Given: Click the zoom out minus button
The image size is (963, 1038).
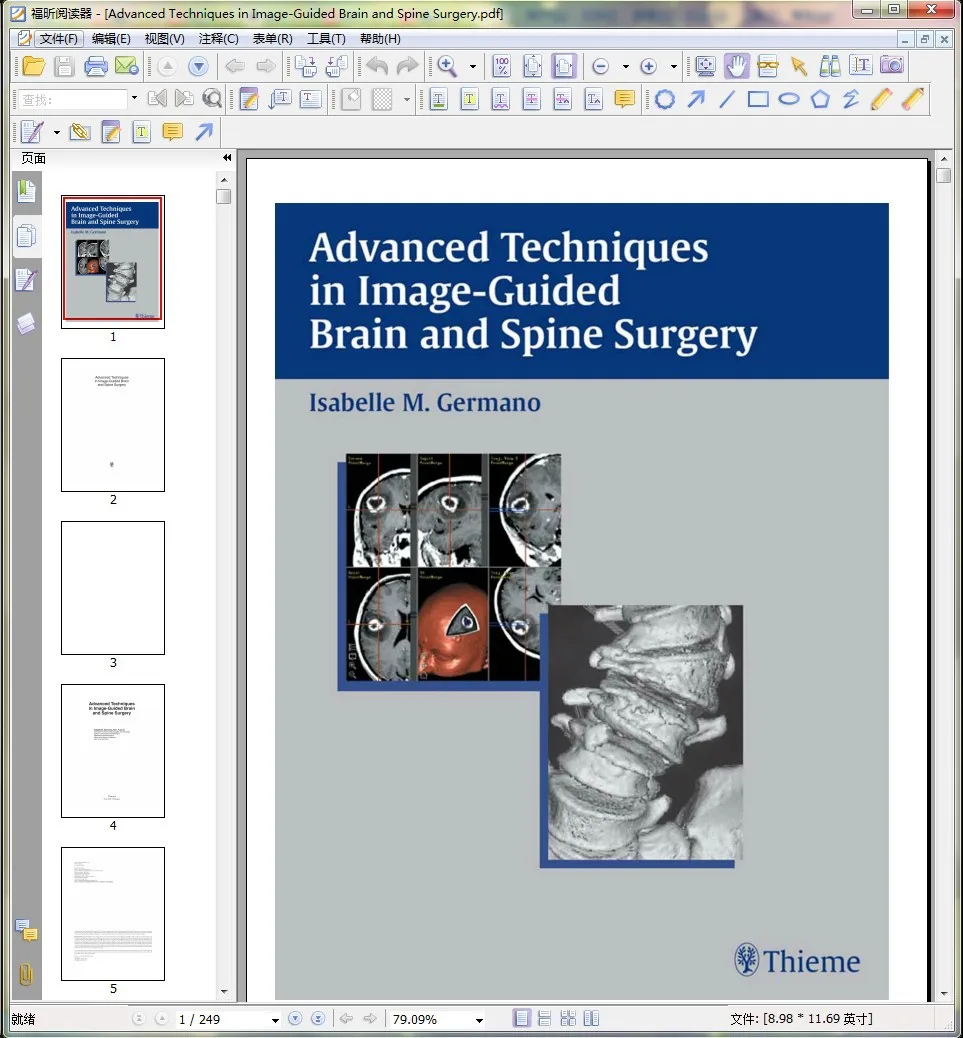Looking at the screenshot, I should pyautogui.click(x=600, y=66).
